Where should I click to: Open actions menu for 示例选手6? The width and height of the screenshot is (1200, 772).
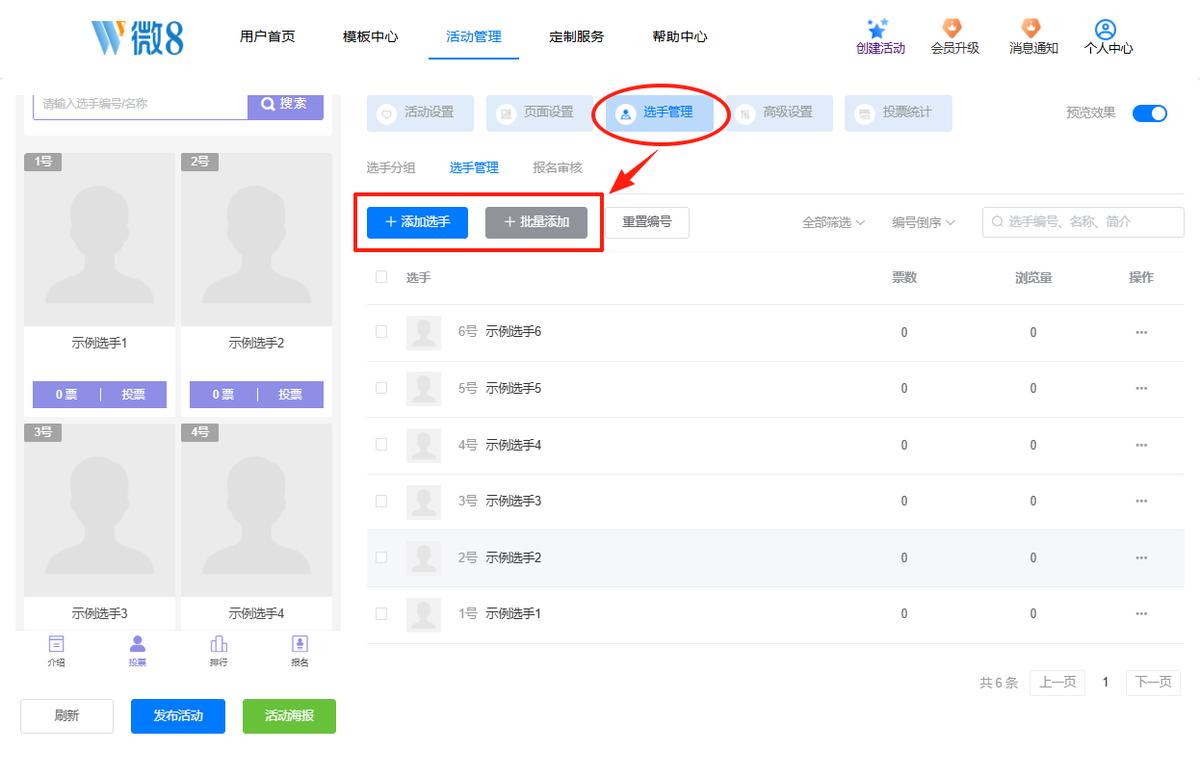pyautogui.click(x=1141, y=332)
